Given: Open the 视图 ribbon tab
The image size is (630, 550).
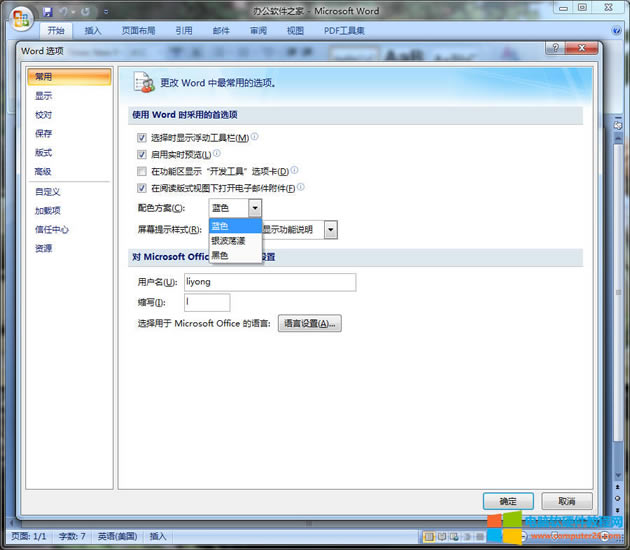Looking at the screenshot, I should [295, 31].
